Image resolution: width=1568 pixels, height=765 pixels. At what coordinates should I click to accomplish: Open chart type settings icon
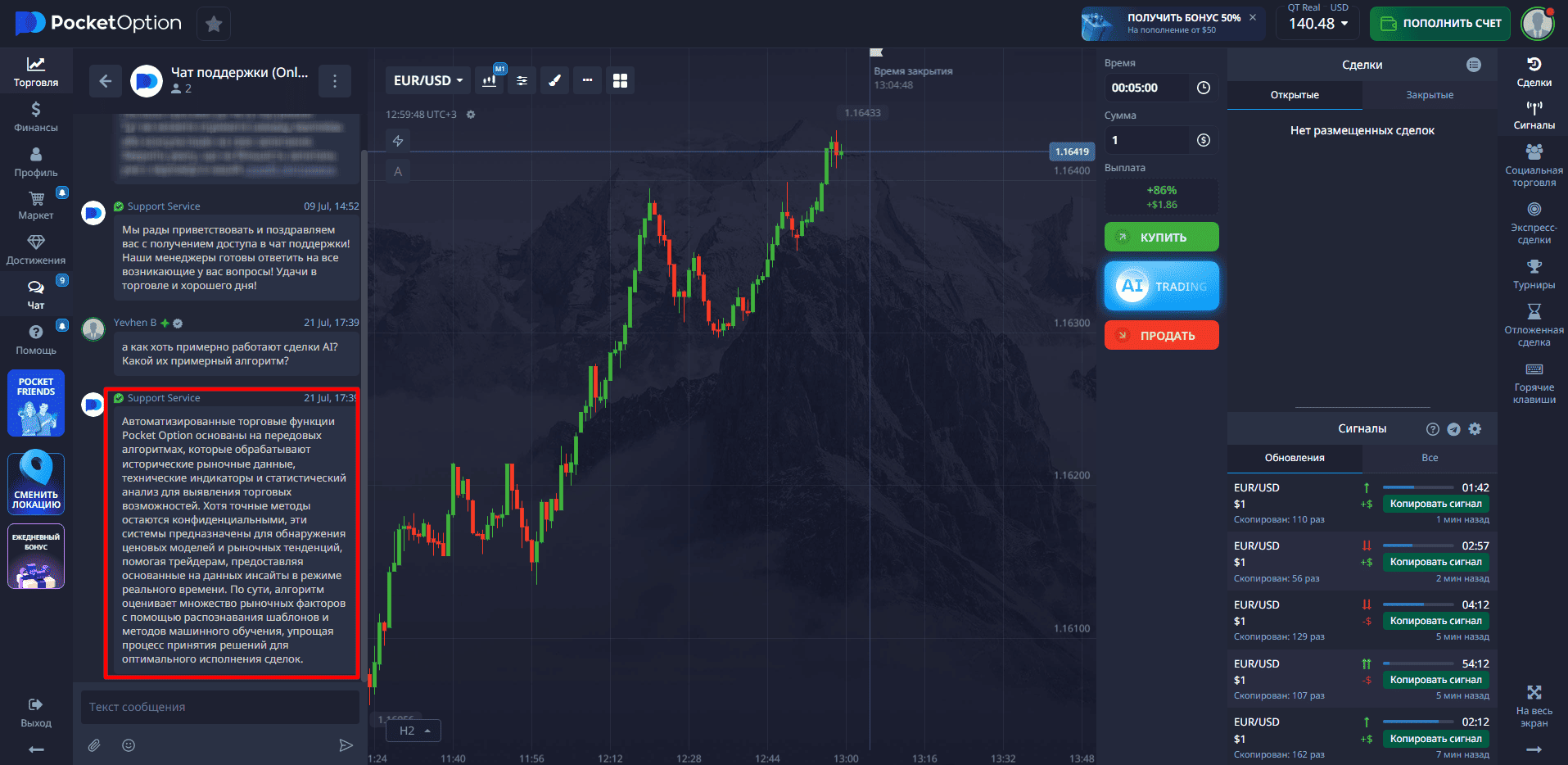point(490,80)
